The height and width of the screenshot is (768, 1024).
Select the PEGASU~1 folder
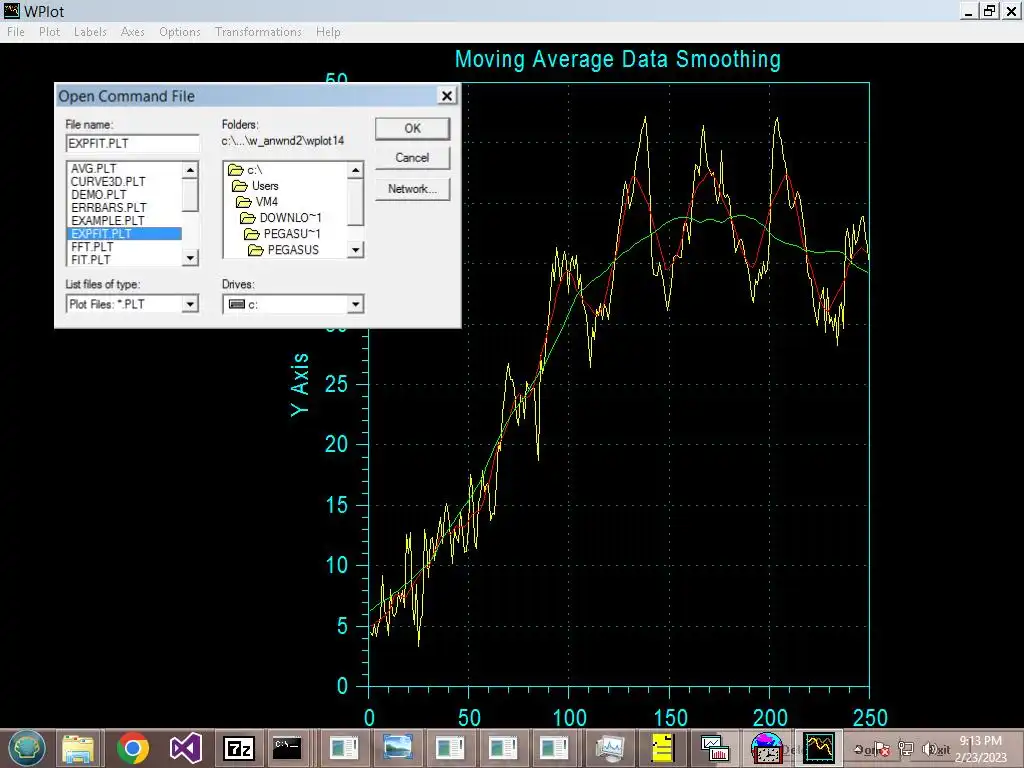[x=282, y=234]
